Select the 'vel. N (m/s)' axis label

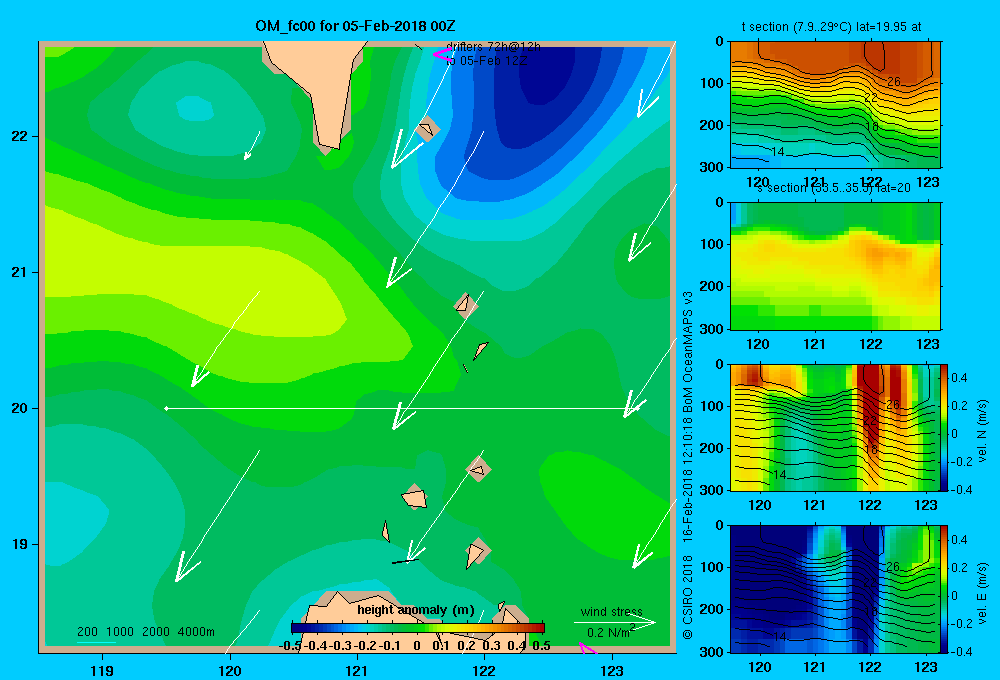(982, 431)
